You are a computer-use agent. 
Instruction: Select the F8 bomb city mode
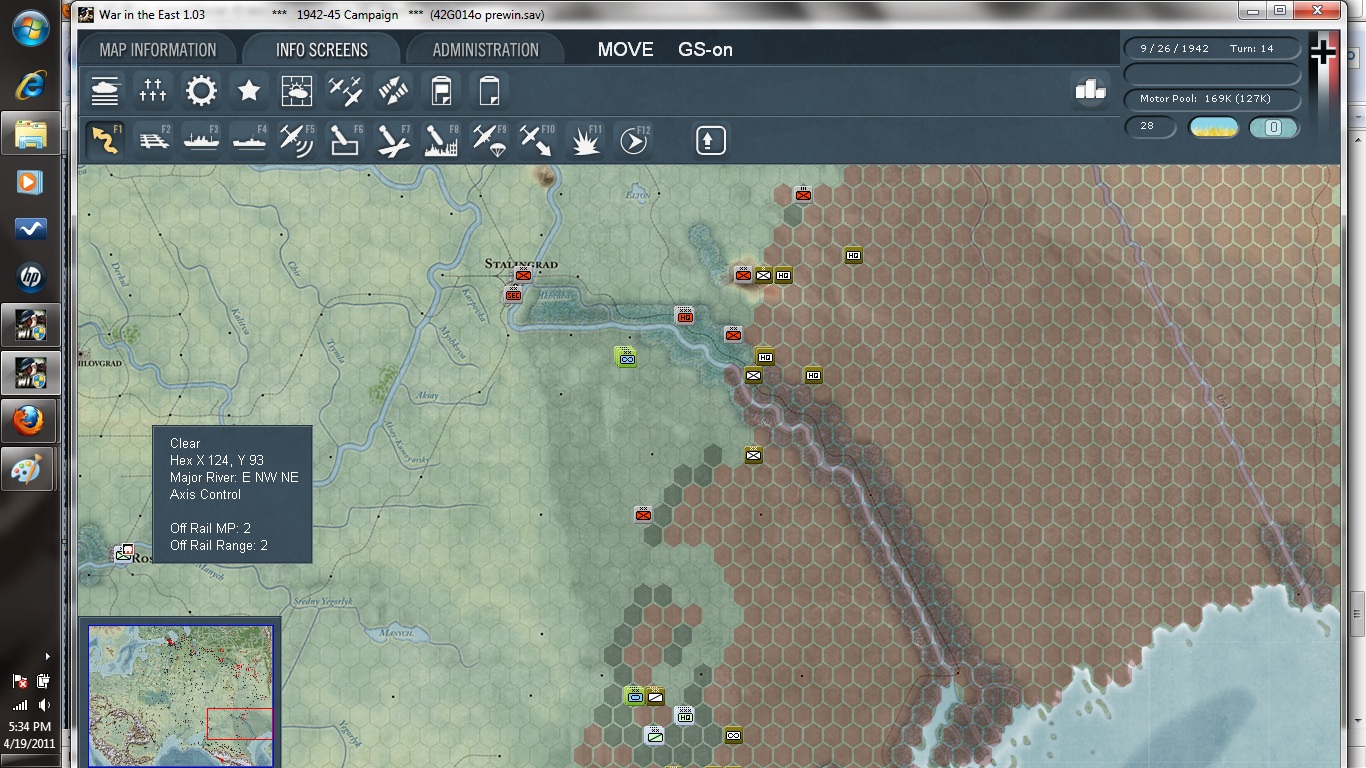[441, 140]
